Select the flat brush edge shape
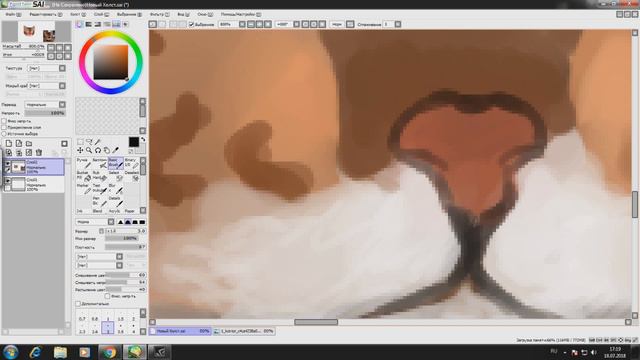Image resolution: width=640 pixels, height=360 pixels. (142, 222)
